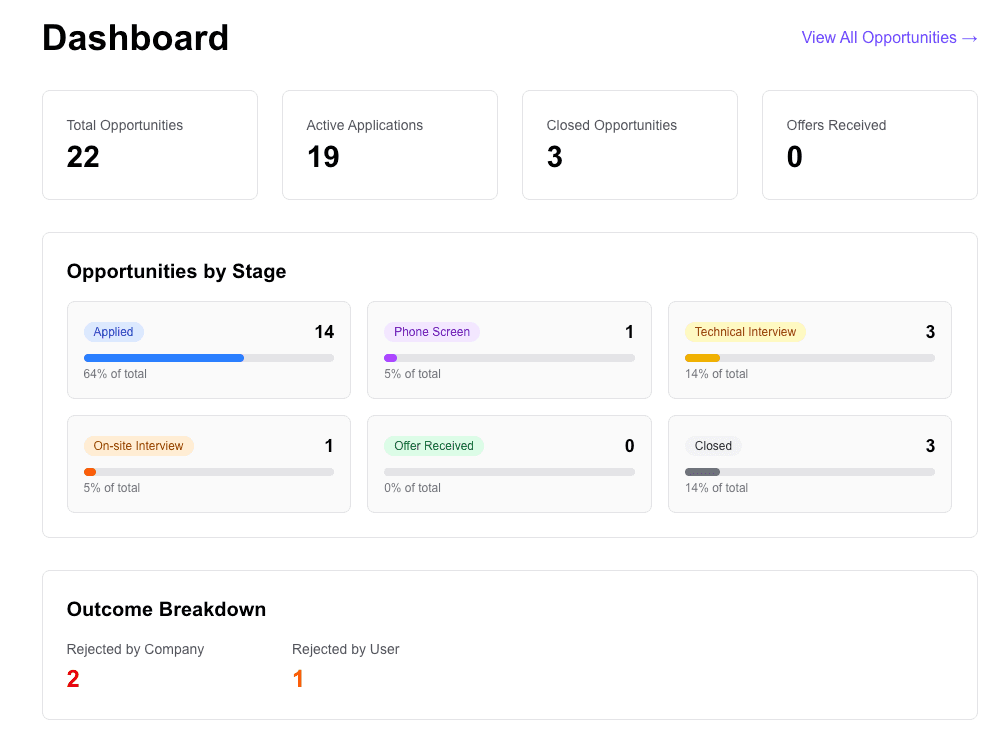Select the Total Opportunities card

point(149,144)
